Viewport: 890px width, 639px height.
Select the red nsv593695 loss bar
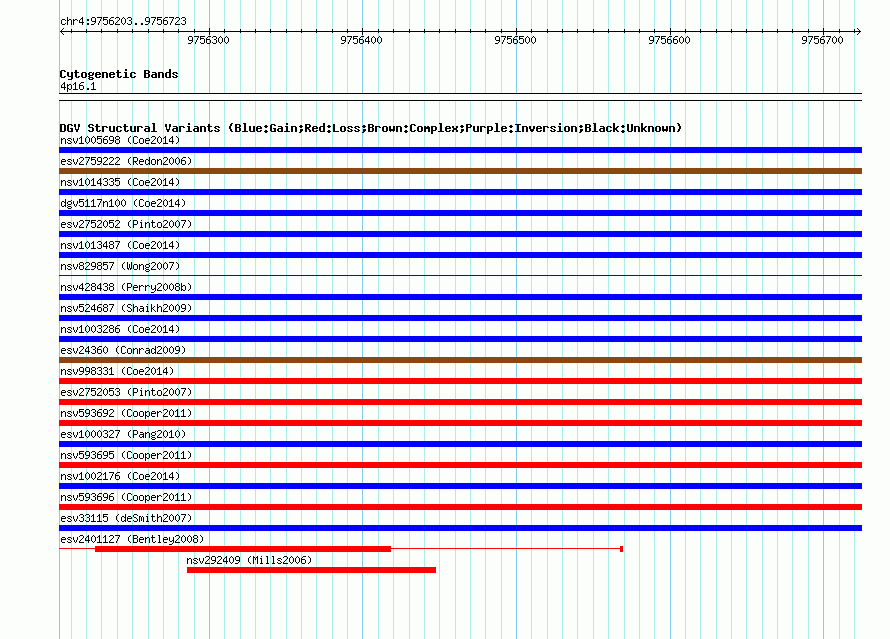pyautogui.click(x=460, y=465)
